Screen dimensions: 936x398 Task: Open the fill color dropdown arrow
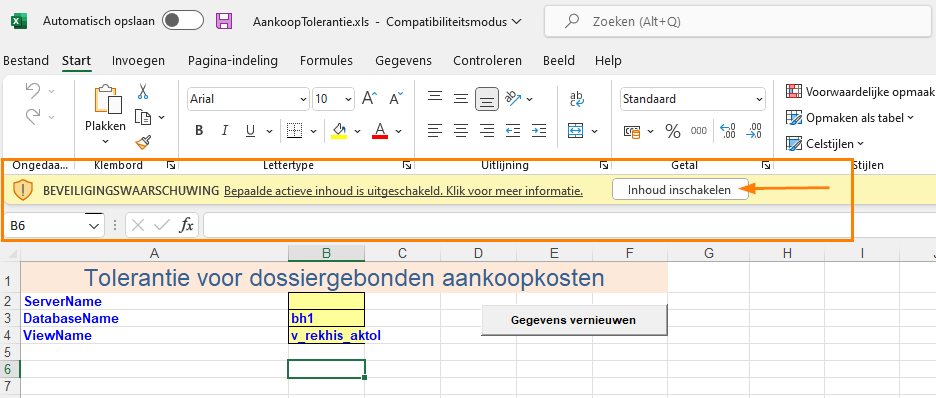point(358,131)
